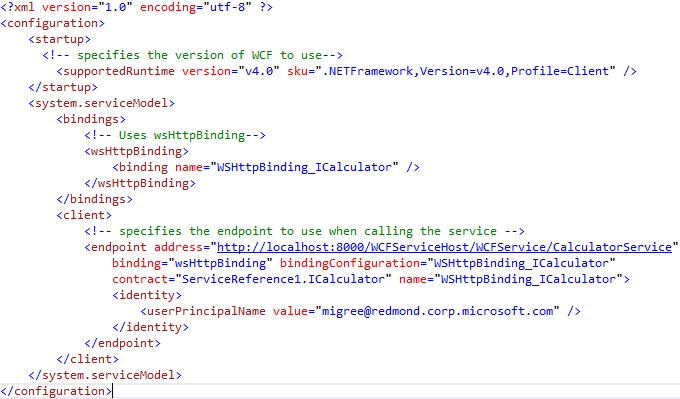Viewport: 680px width, 399px height.
Task: Click contract value ServiceReference1.ICalculator
Action: click(x=283, y=279)
